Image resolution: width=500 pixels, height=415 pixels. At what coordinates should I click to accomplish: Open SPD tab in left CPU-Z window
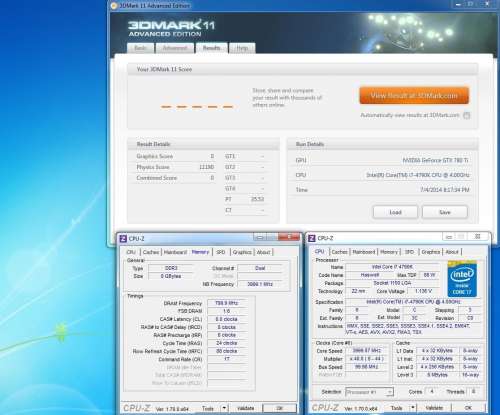[221, 252]
